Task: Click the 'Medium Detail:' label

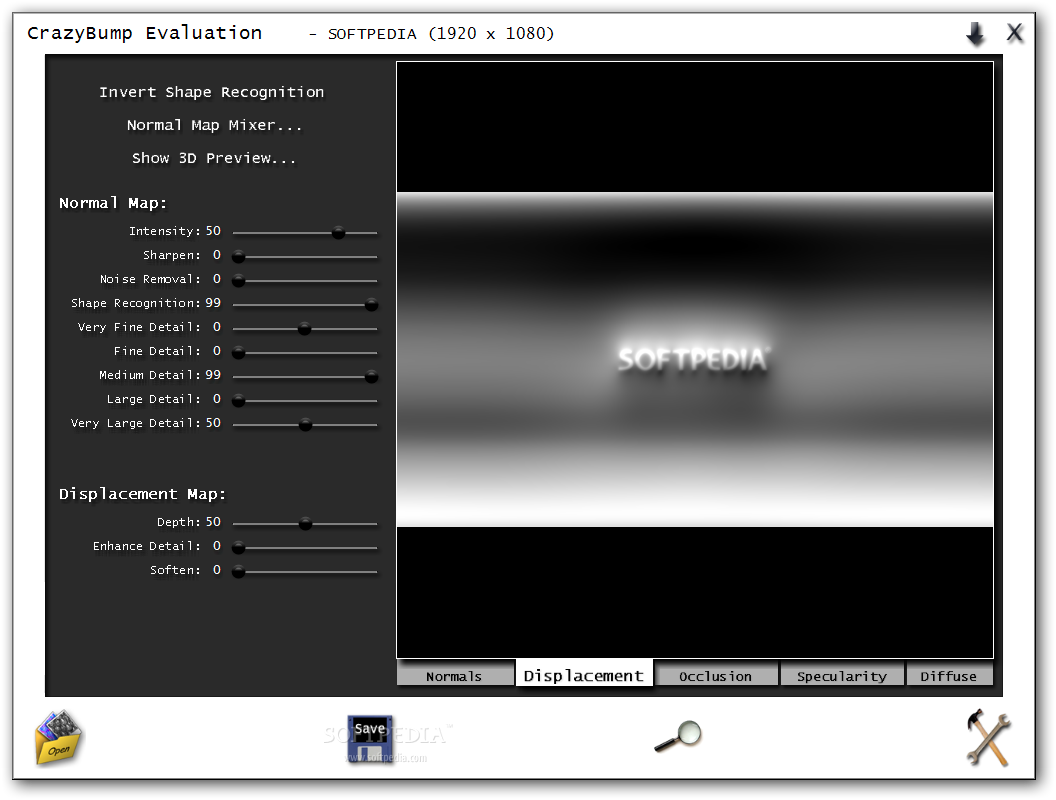Action: click(150, 375)
